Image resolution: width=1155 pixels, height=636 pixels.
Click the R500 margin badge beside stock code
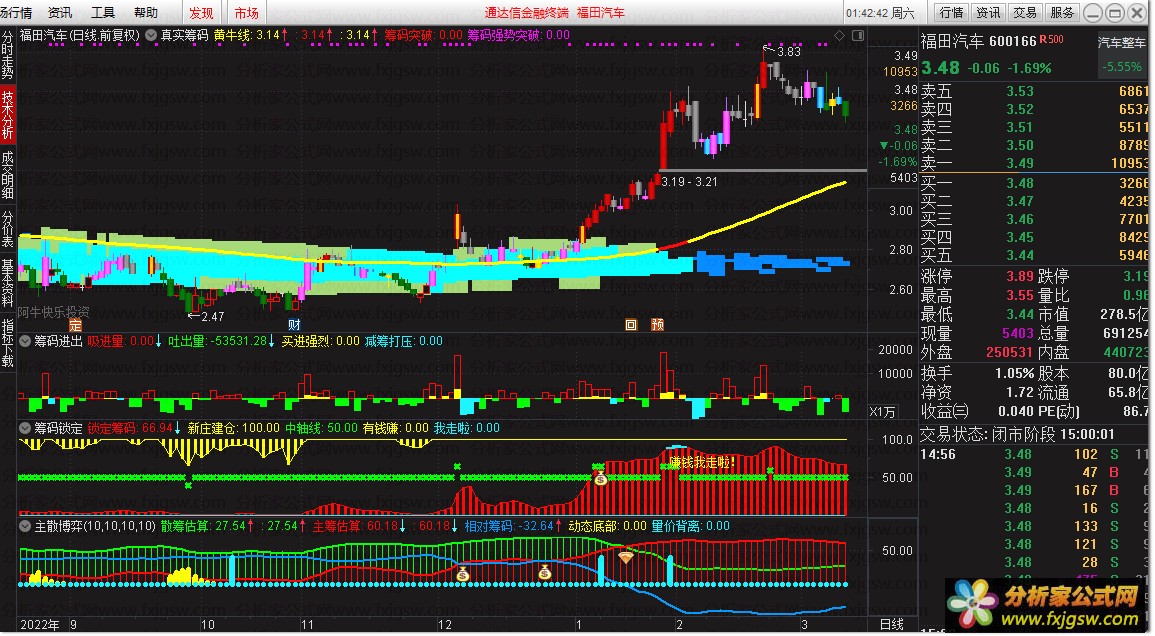coord(1051,39)
